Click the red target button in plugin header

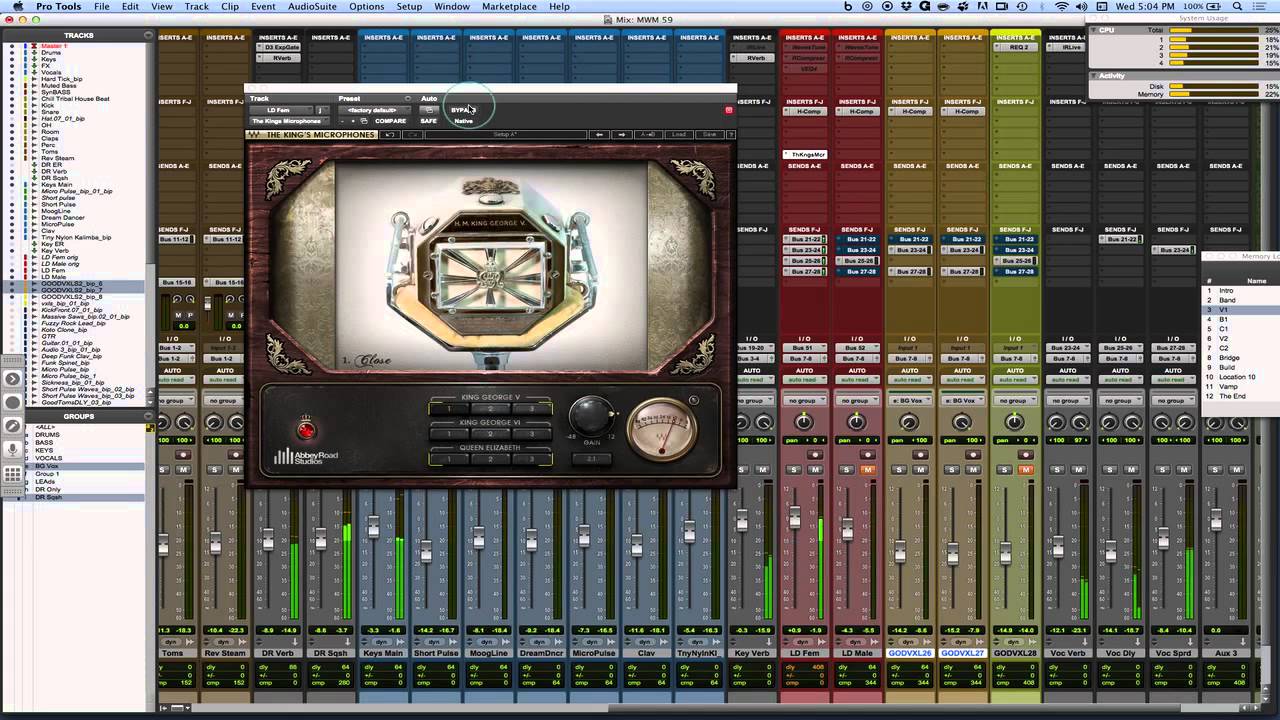tap(729, 110)
